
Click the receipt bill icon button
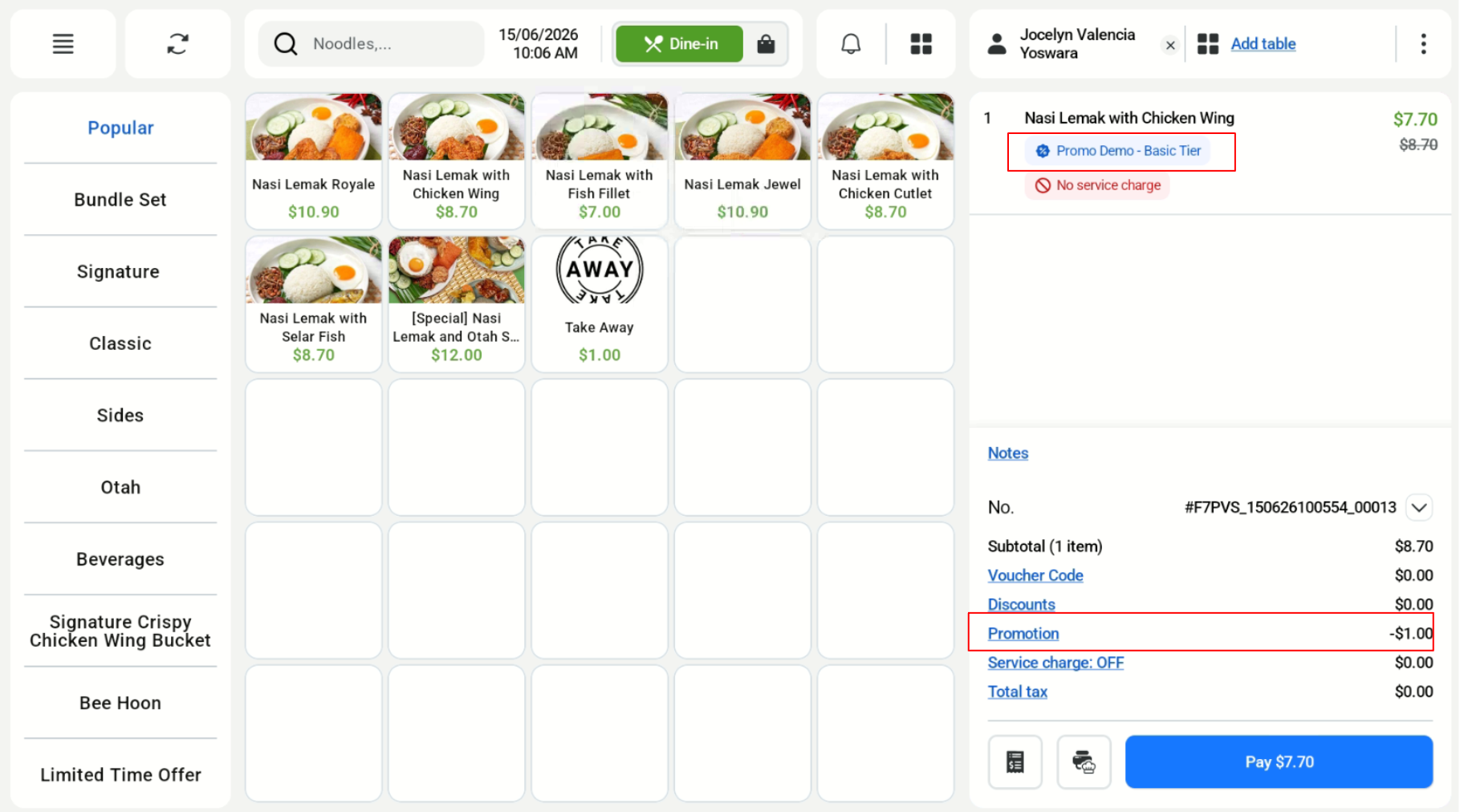[x=1015, y=761]
